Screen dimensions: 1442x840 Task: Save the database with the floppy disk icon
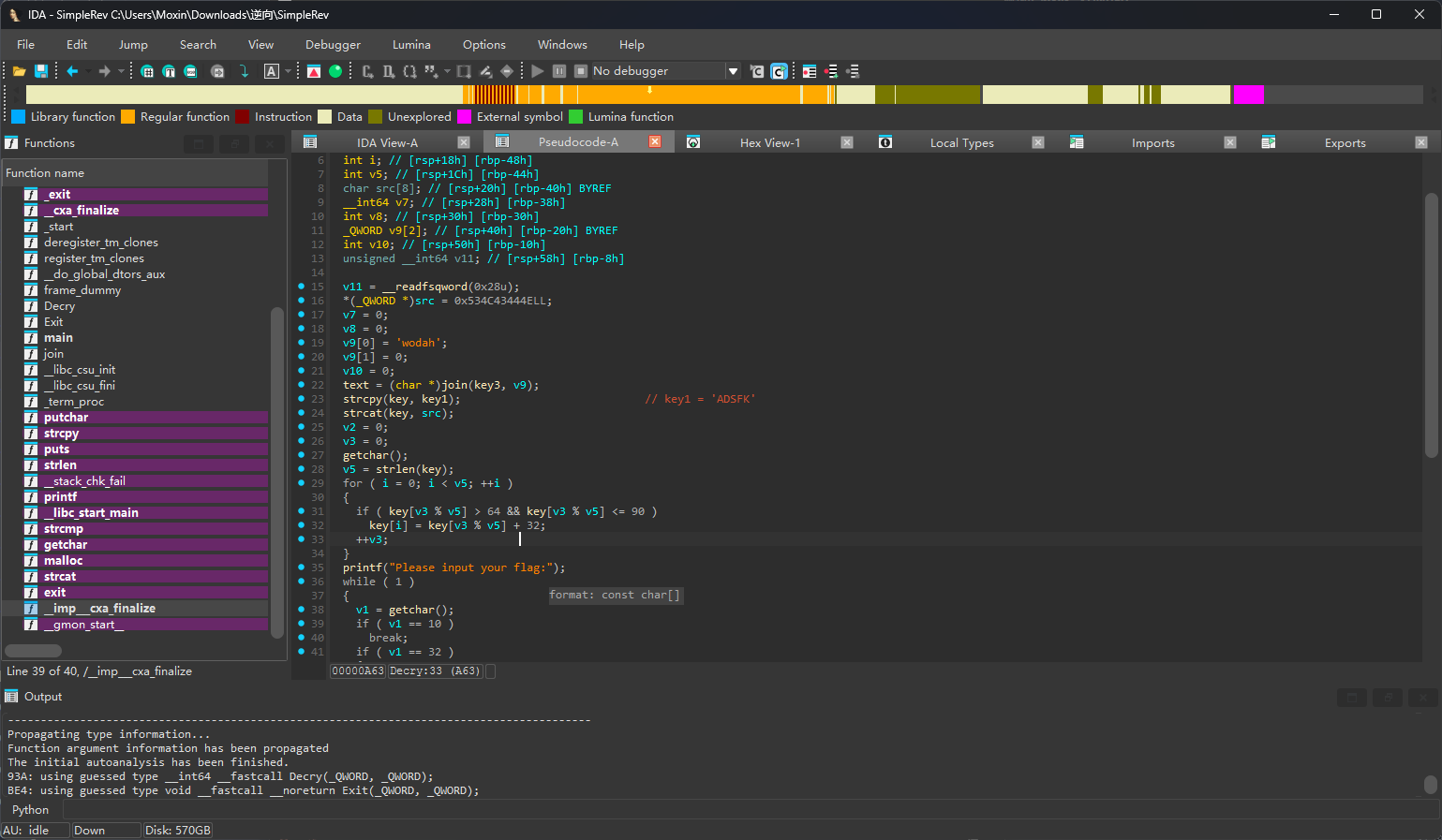tap(41, 71)
